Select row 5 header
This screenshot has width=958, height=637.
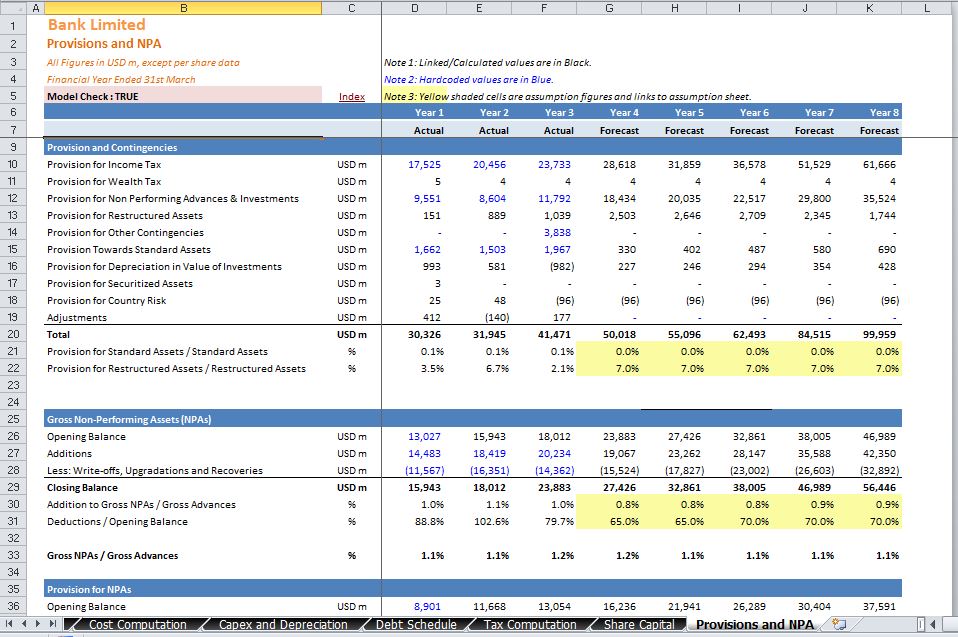click(13, 96)
